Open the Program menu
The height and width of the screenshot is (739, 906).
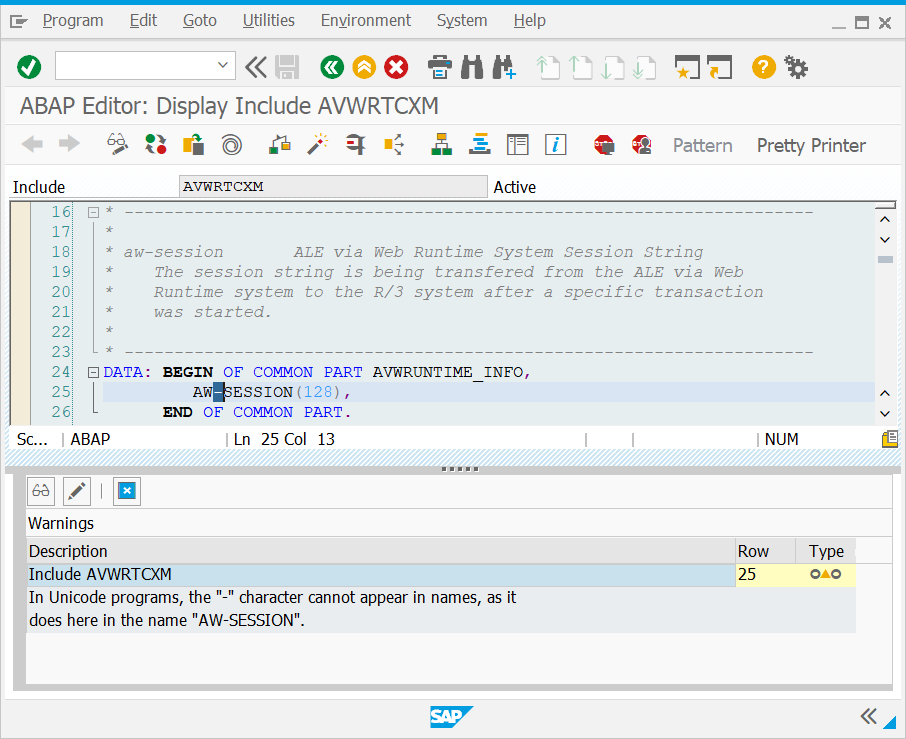pyautogui.click(x=73, y=21)
